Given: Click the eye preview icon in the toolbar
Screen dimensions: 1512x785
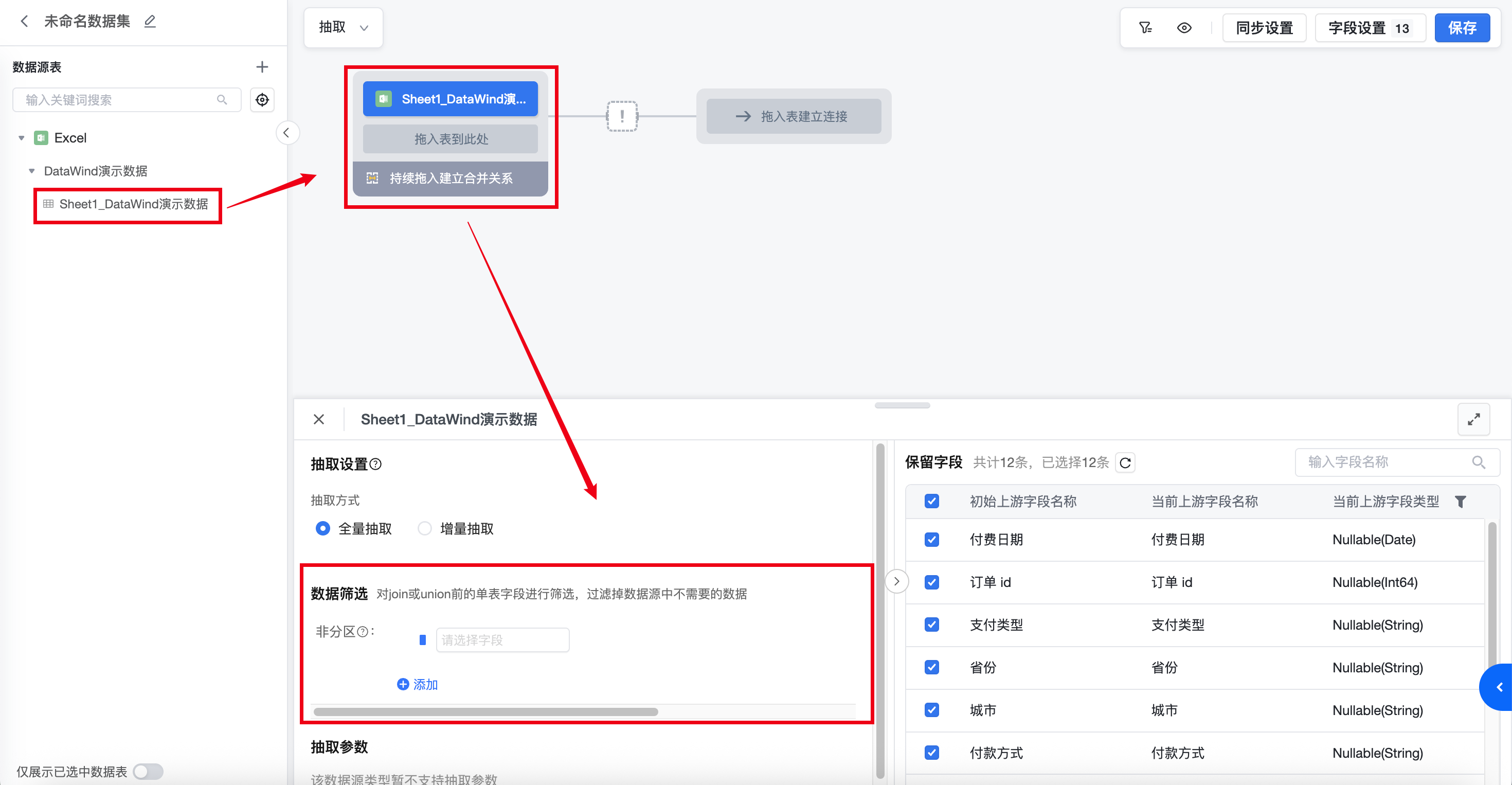Looking at the screenshot, I should (x=1184, y=28).
